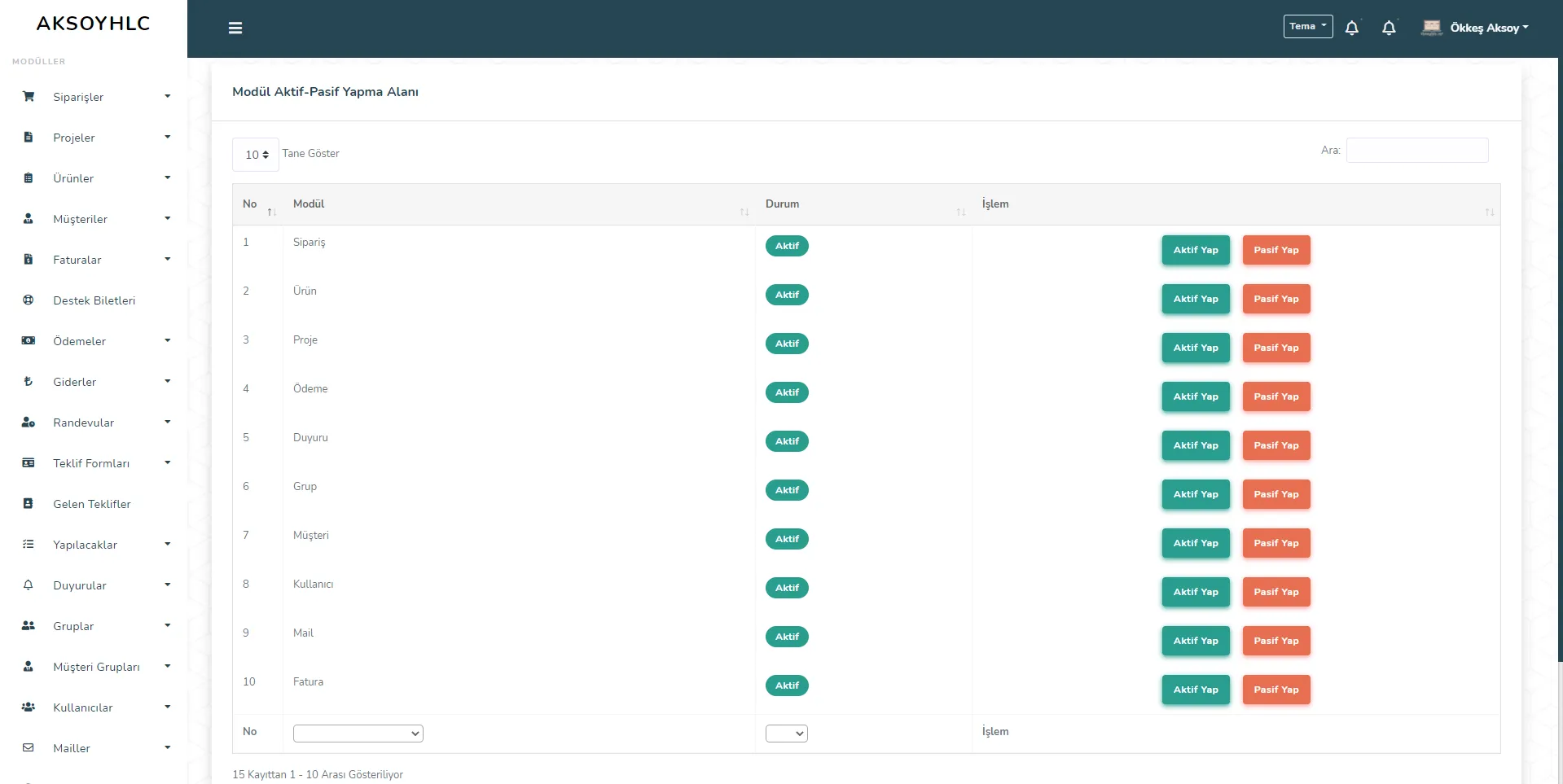
Task: Expand Faturalar submenu arrow
Action: (x=168, y=260)
